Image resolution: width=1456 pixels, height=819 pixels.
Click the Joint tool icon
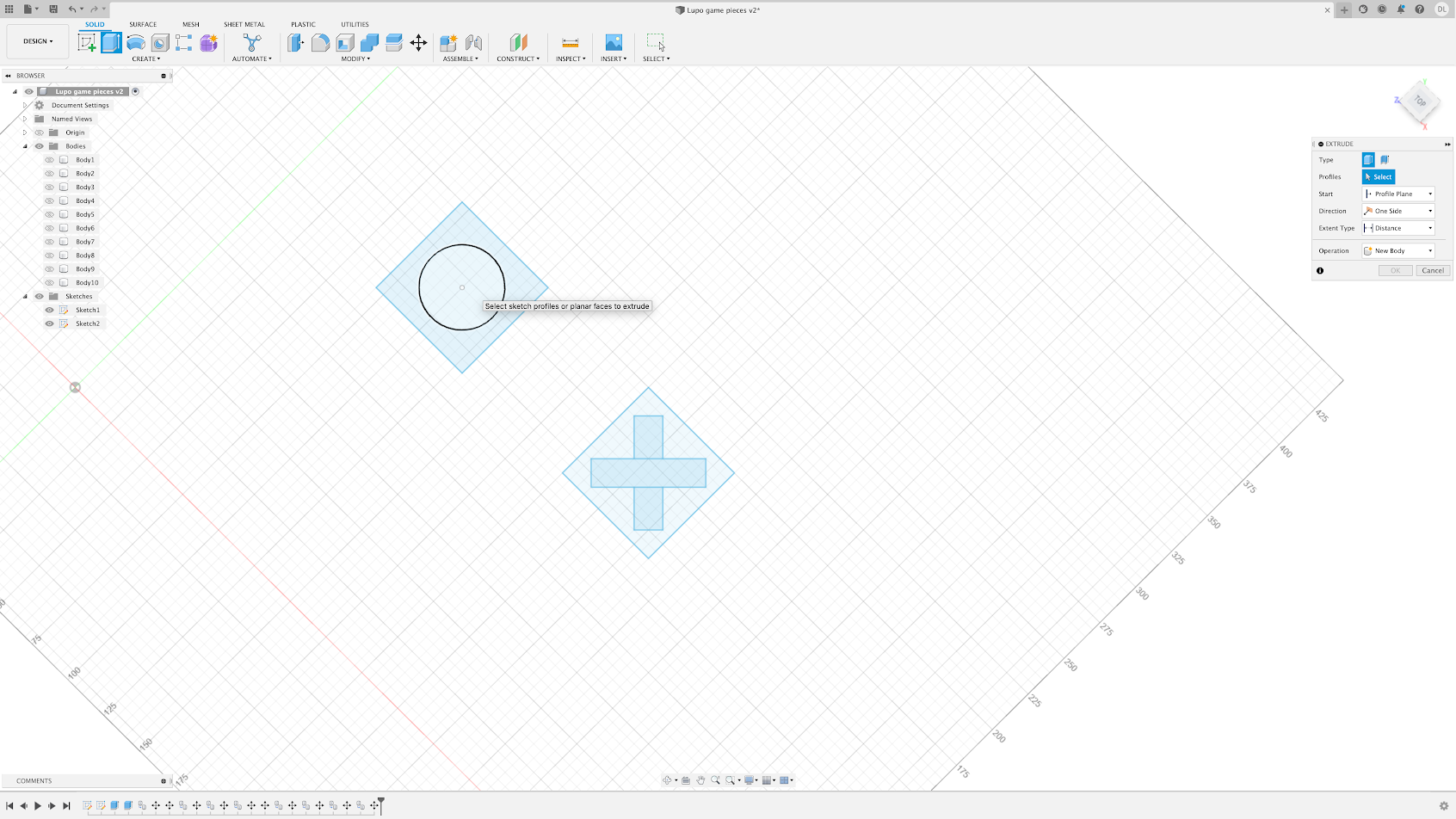(x=473, y=42)
